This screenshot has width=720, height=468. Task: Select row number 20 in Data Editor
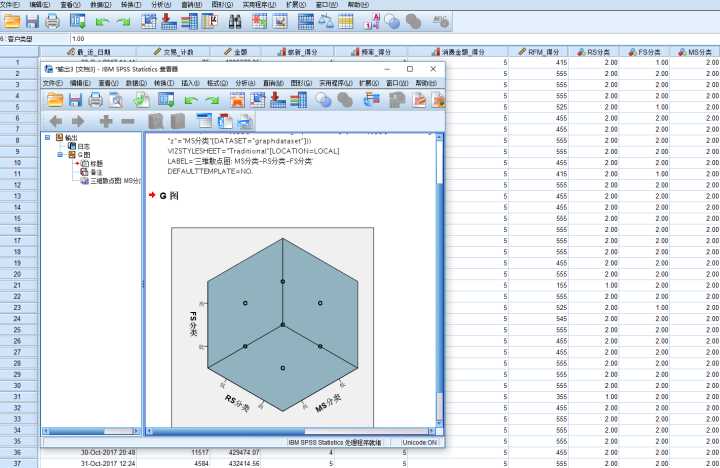[x=17, y=274]
